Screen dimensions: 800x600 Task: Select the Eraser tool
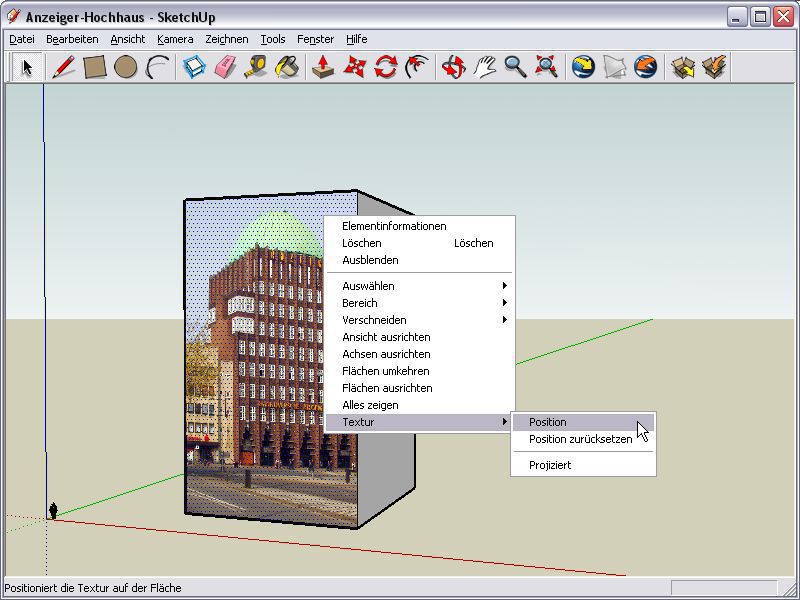[224, 67]
